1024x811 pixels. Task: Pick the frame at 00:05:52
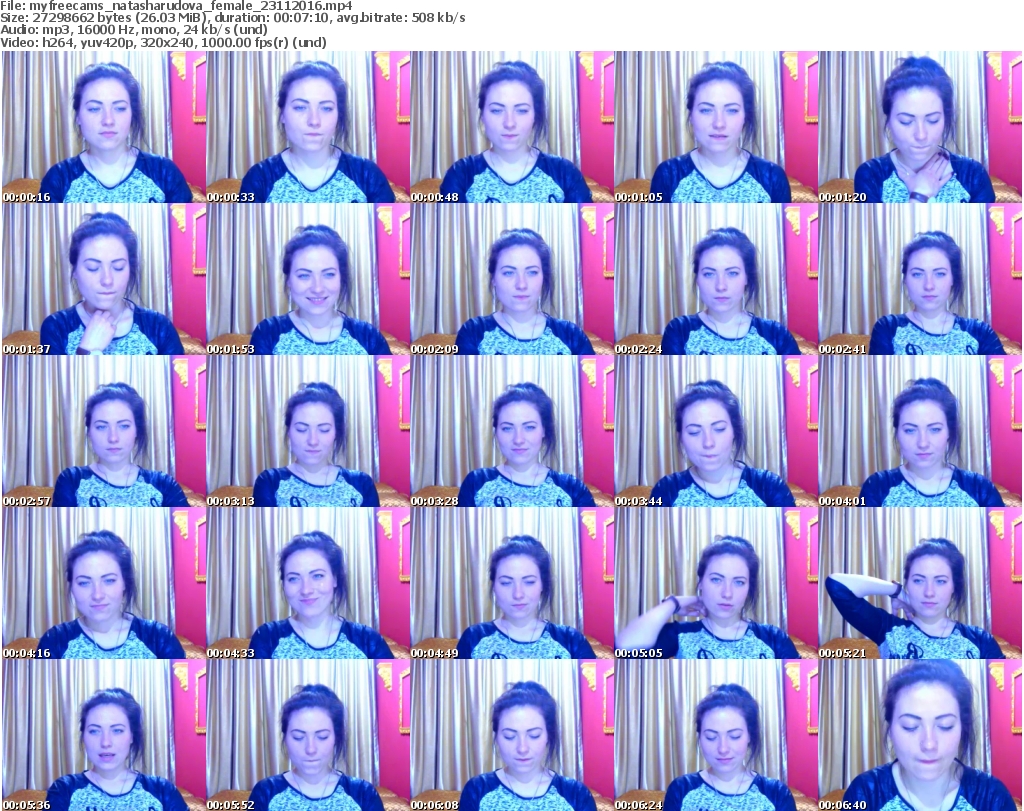(x=308, y=735)
